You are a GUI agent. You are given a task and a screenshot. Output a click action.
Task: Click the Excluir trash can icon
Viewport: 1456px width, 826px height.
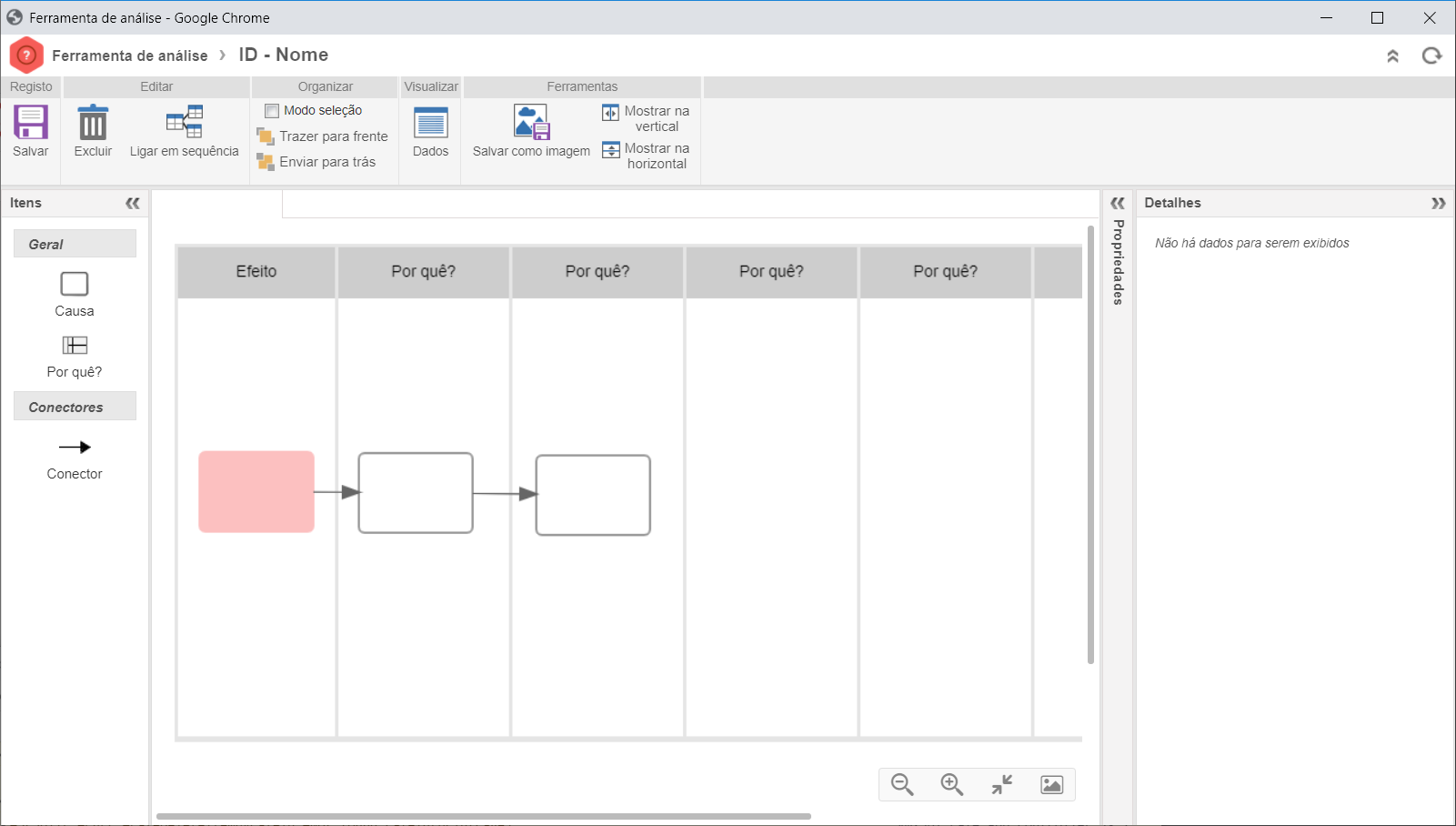(x=93, y=122)
